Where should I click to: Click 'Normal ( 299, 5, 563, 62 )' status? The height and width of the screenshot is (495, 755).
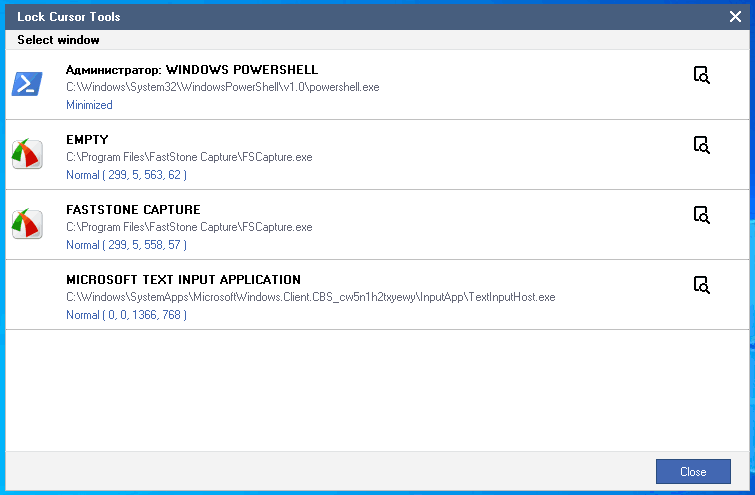pos(126,175)
